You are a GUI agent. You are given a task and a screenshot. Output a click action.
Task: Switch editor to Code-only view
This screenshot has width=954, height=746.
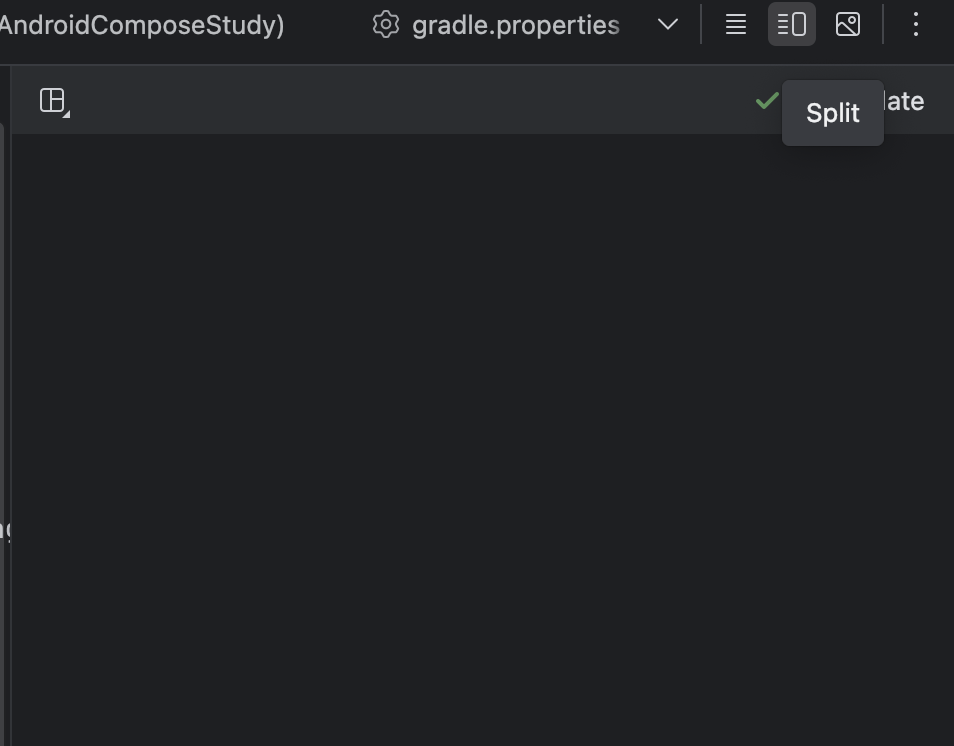tap(736, 24)
